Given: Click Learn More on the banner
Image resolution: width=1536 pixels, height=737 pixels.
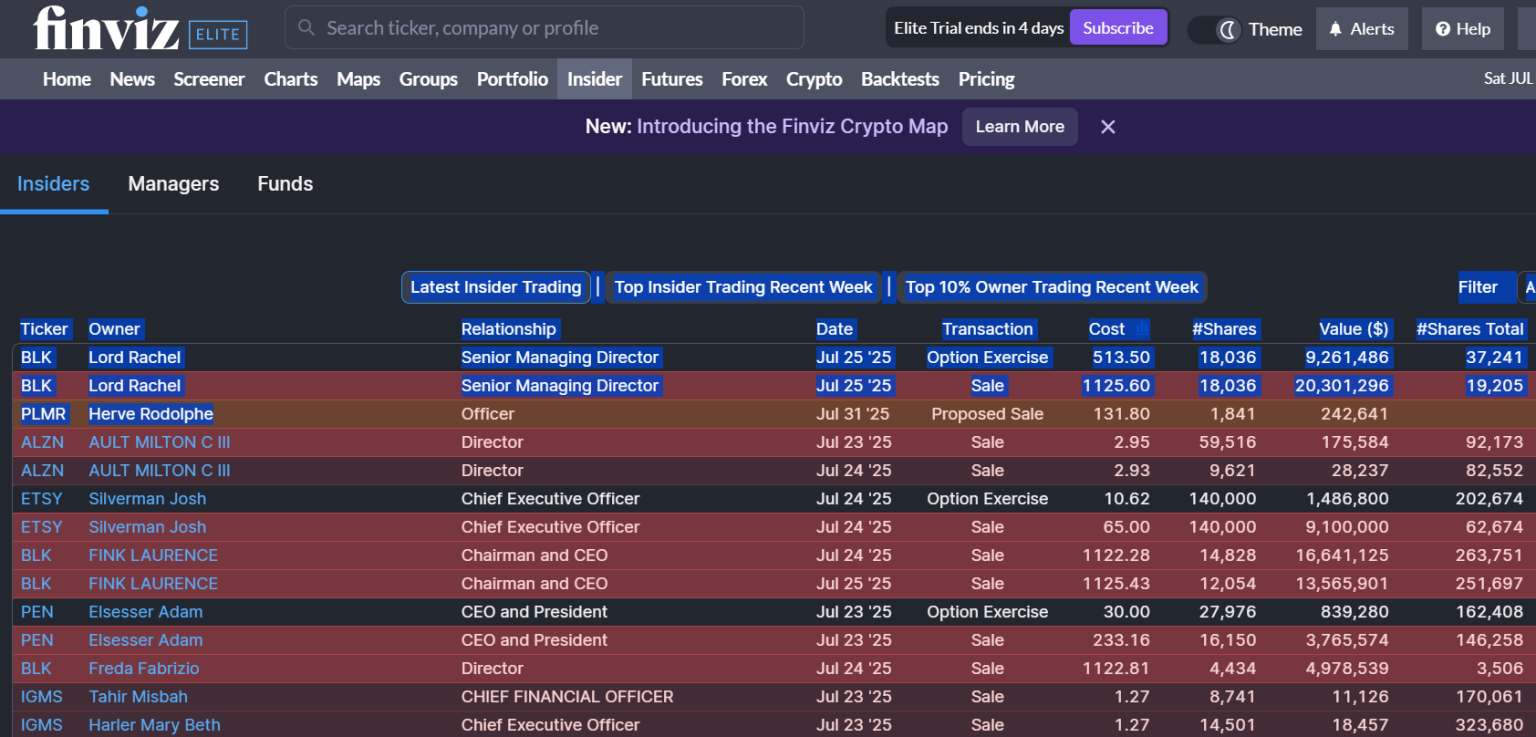Looking at the screenshot, I should click(x=1019, y=126).
